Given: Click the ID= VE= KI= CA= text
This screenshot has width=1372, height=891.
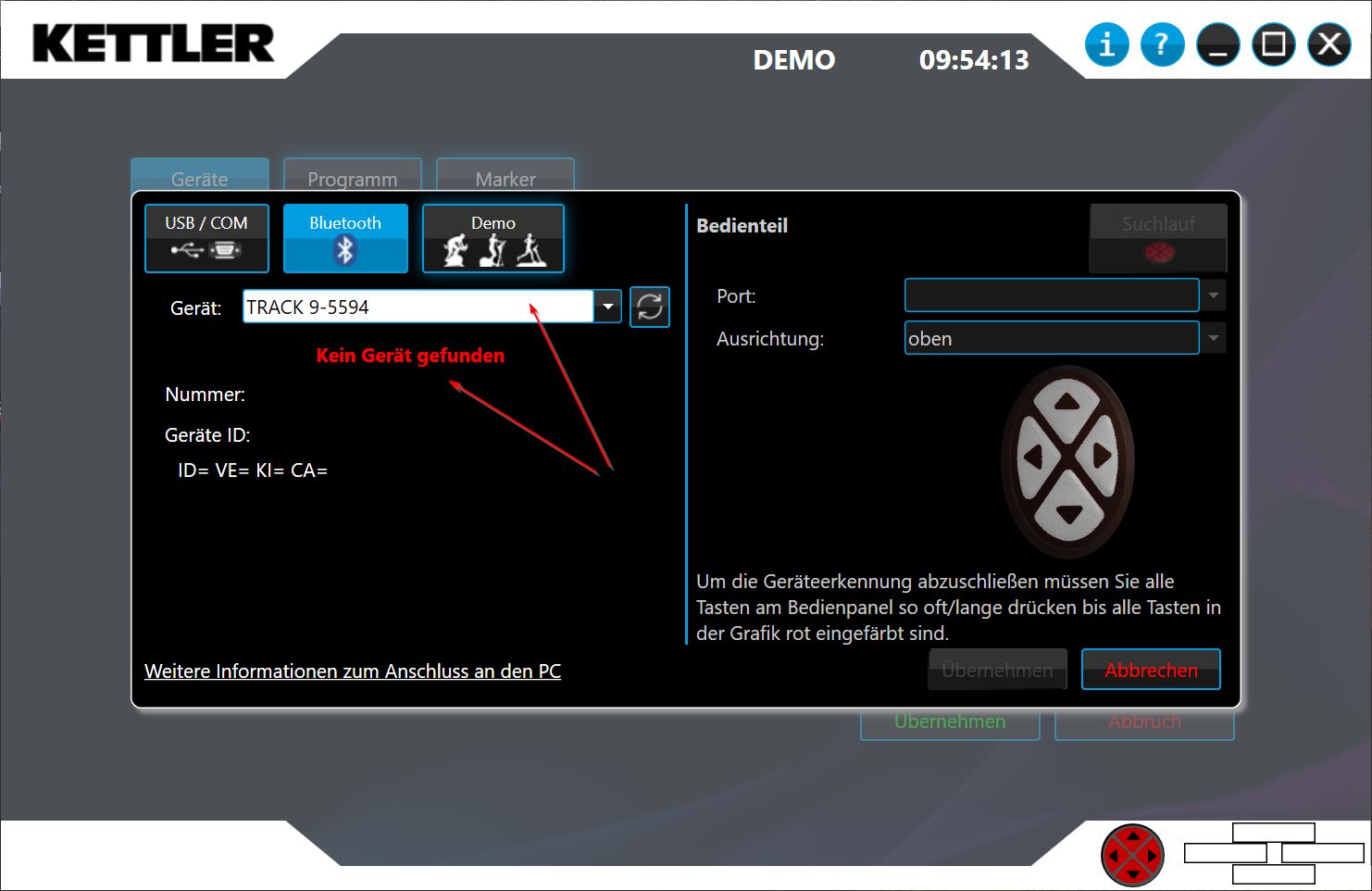Looking at the screenshot, I should [253, 471].
